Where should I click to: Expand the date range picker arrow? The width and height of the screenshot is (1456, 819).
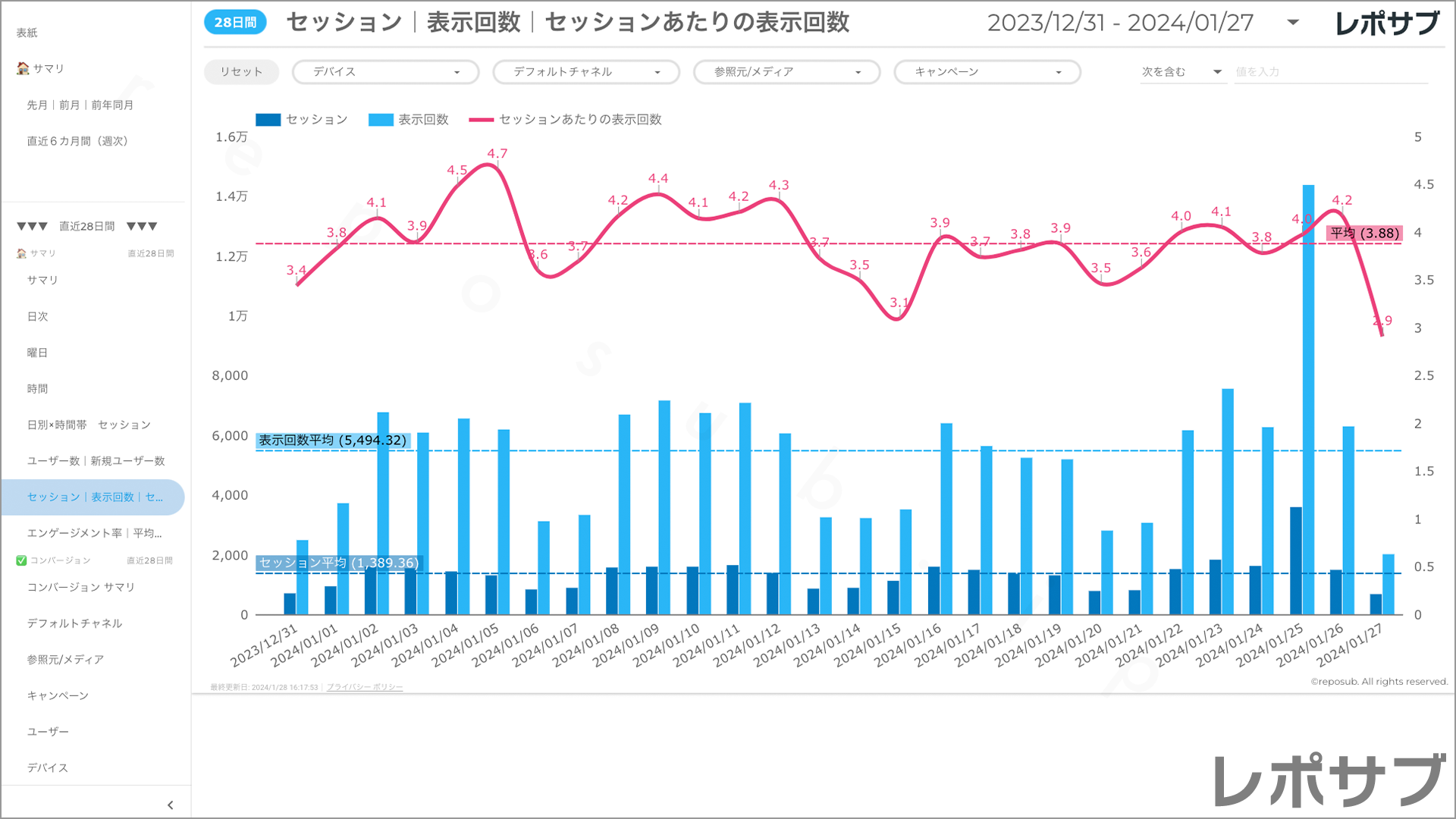click(x=1293, y=23)
